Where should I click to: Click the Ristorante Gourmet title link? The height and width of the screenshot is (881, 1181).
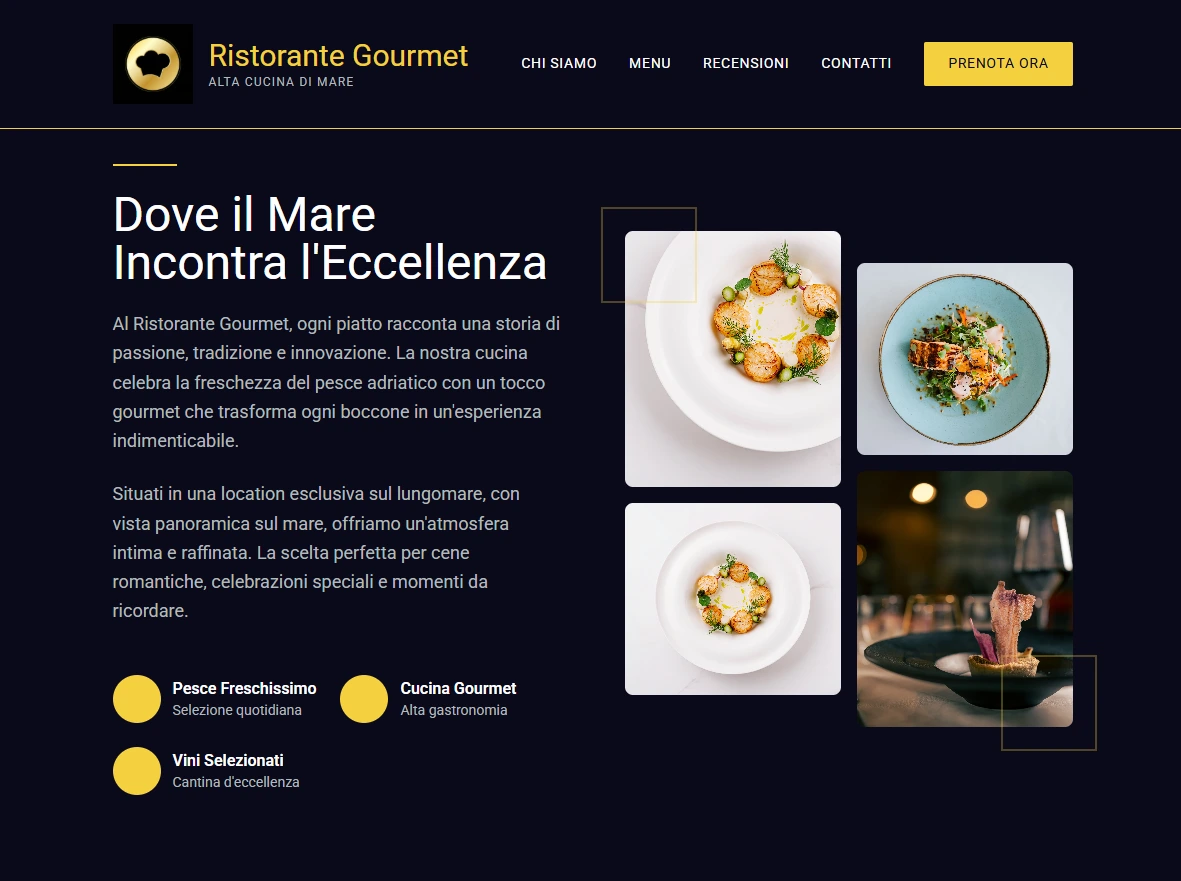point(338,56)
